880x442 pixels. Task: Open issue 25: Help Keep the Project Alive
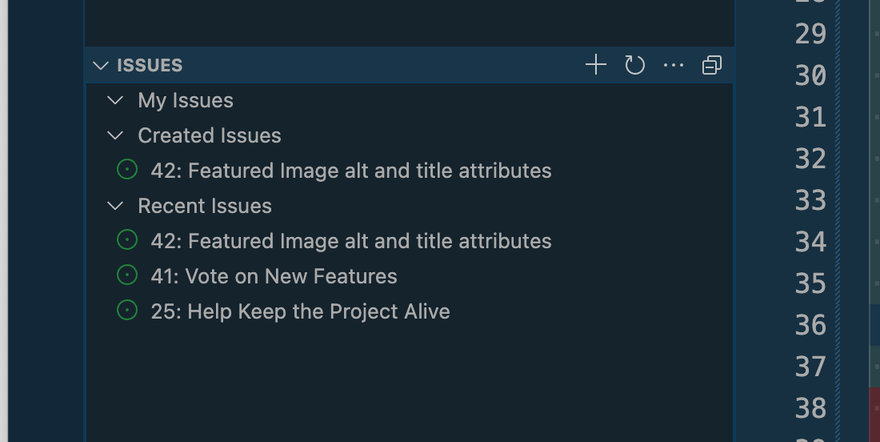(x=300, y=311)
